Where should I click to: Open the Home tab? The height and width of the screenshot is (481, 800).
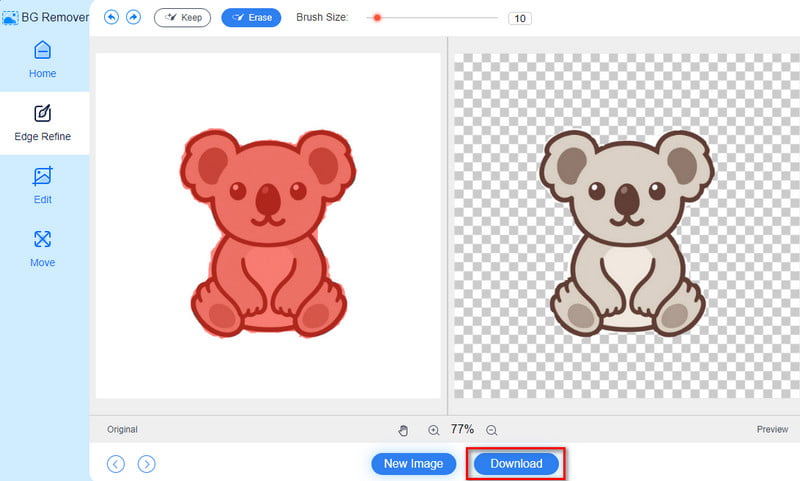point(43,59)
